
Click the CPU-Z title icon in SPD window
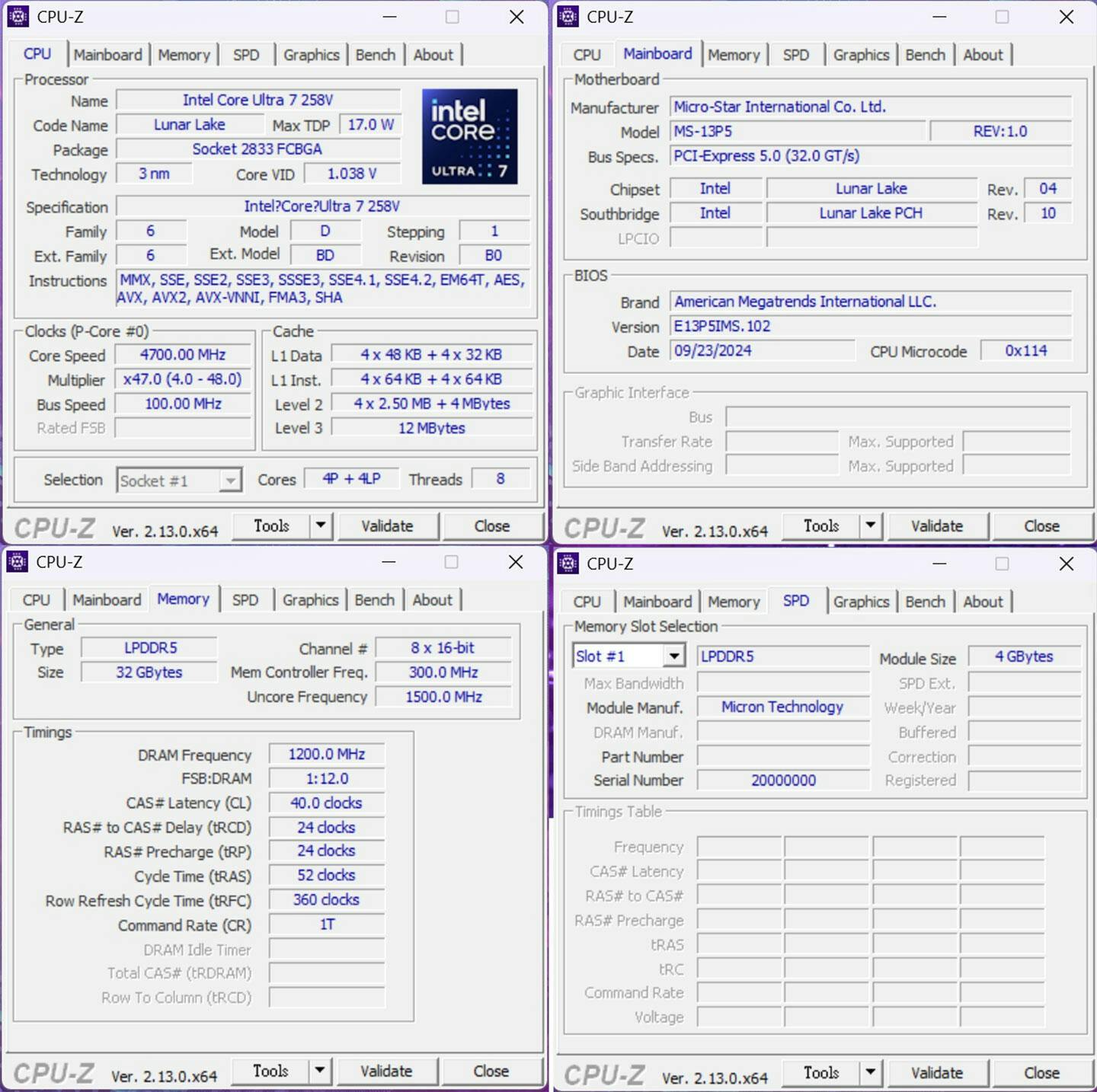click(x=568, y=564)
